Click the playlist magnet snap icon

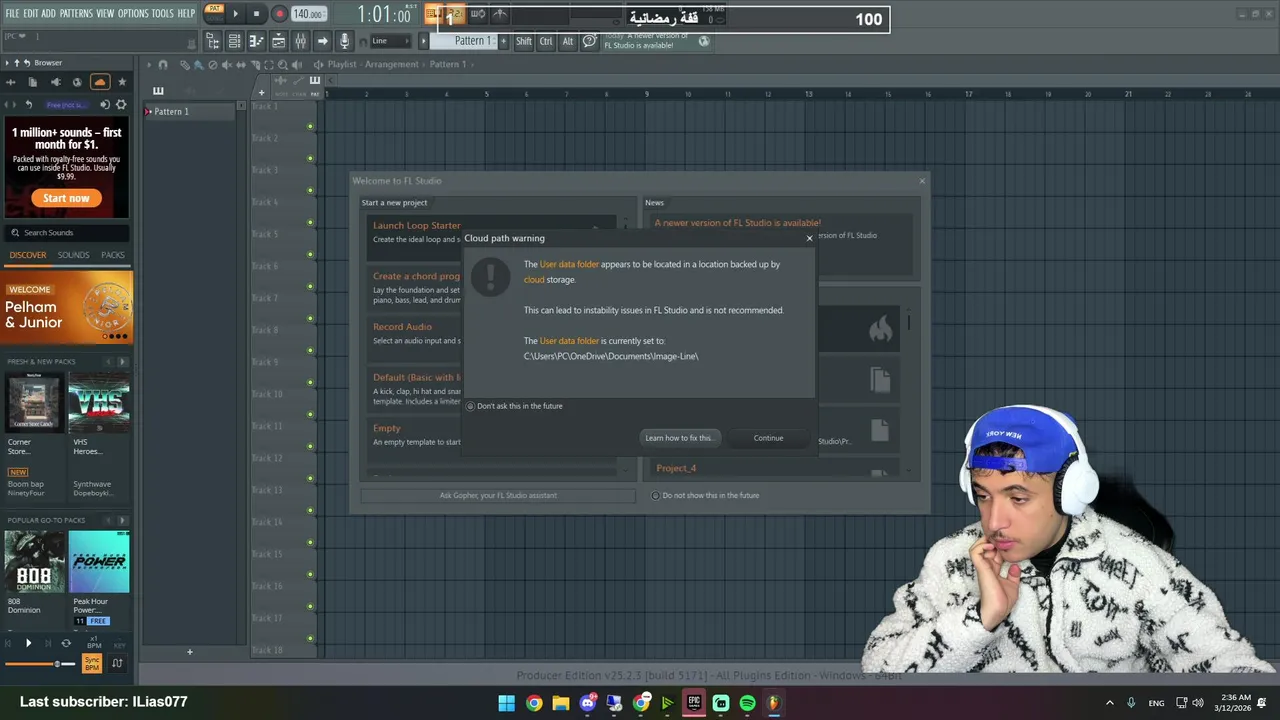163,64
